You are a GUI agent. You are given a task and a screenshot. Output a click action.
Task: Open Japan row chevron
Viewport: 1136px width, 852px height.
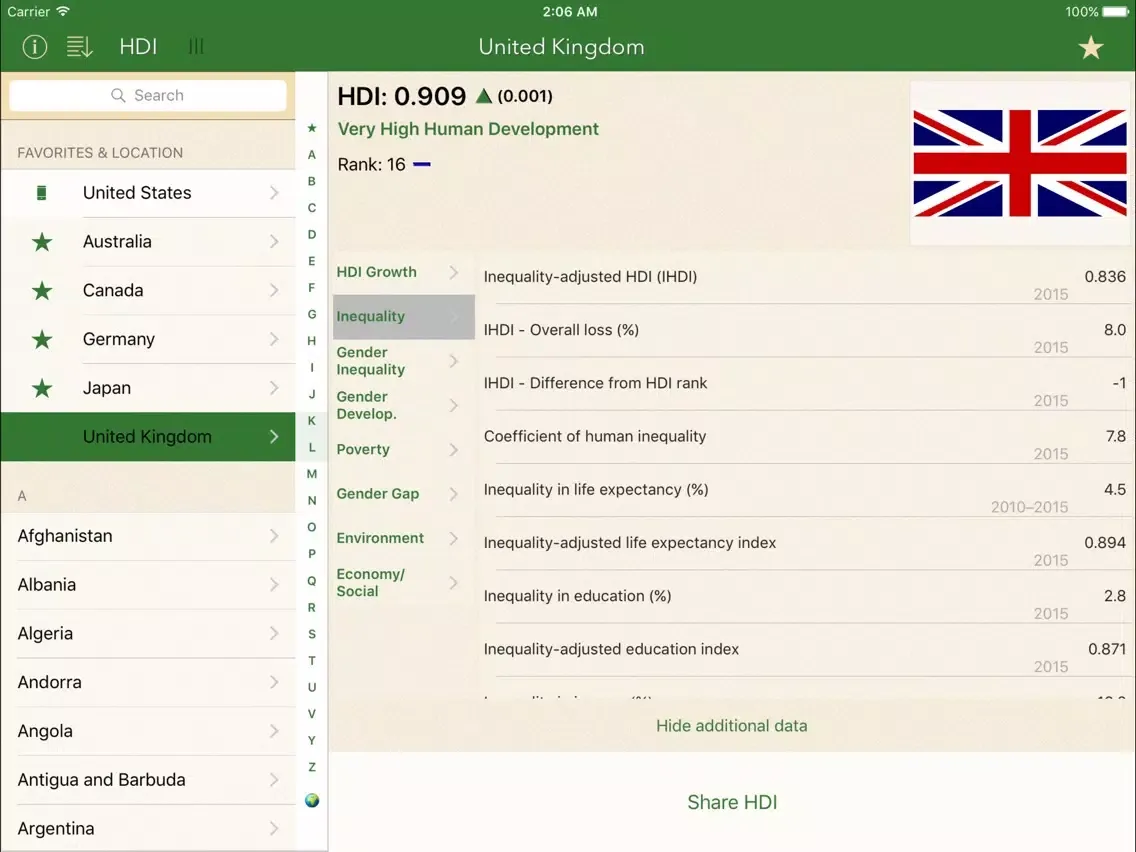274,388
